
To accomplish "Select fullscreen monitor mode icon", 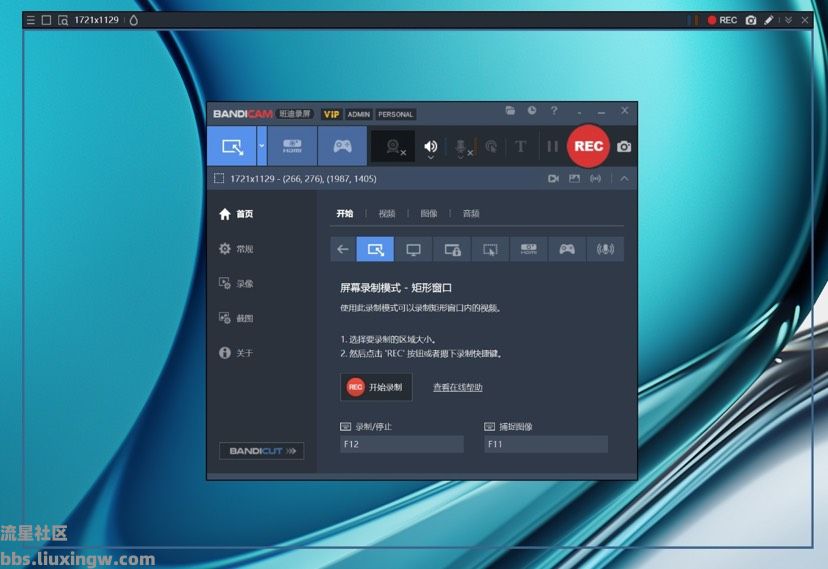I will click(413, 249).
